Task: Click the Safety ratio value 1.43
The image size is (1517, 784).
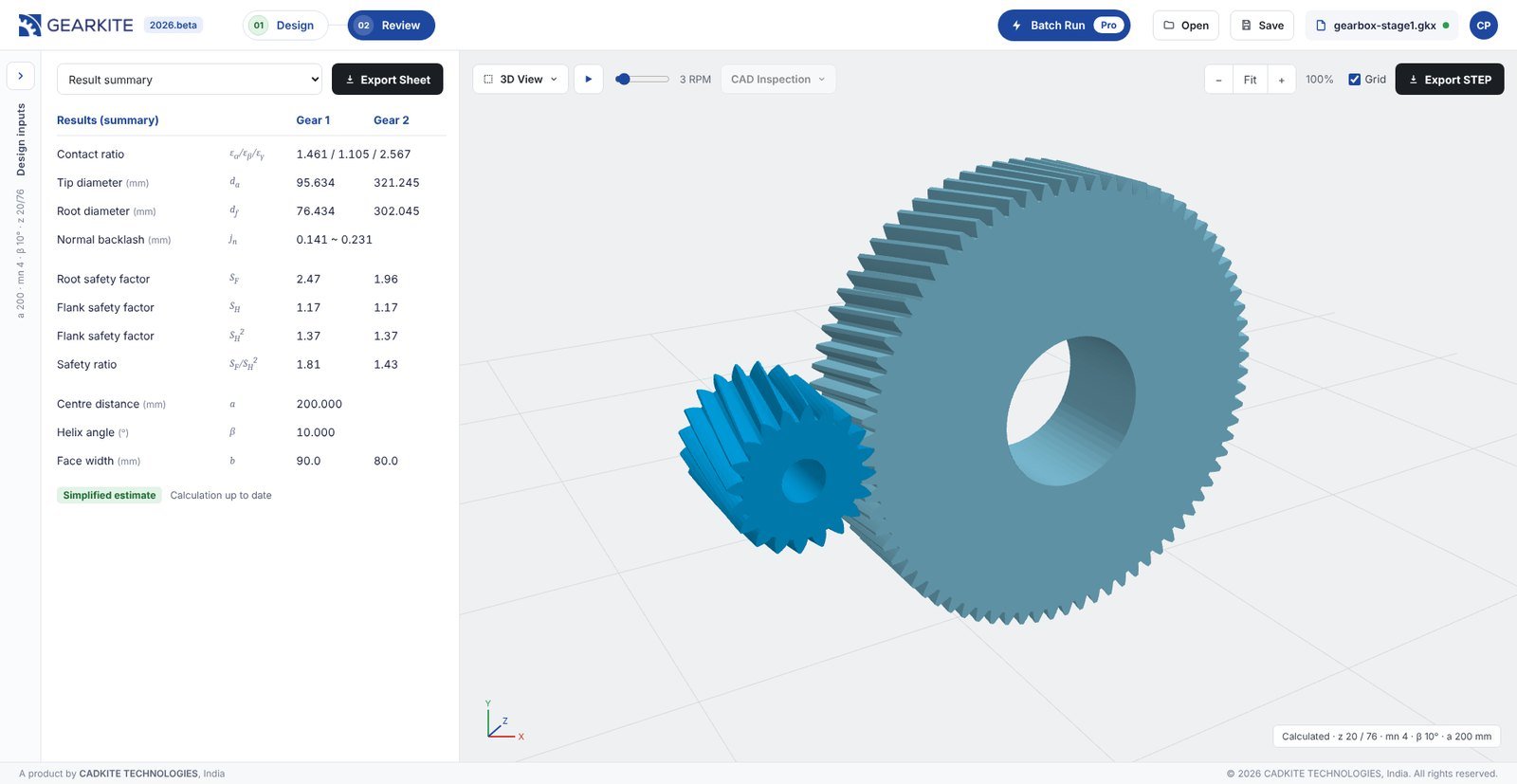Action: click(386, 365)
